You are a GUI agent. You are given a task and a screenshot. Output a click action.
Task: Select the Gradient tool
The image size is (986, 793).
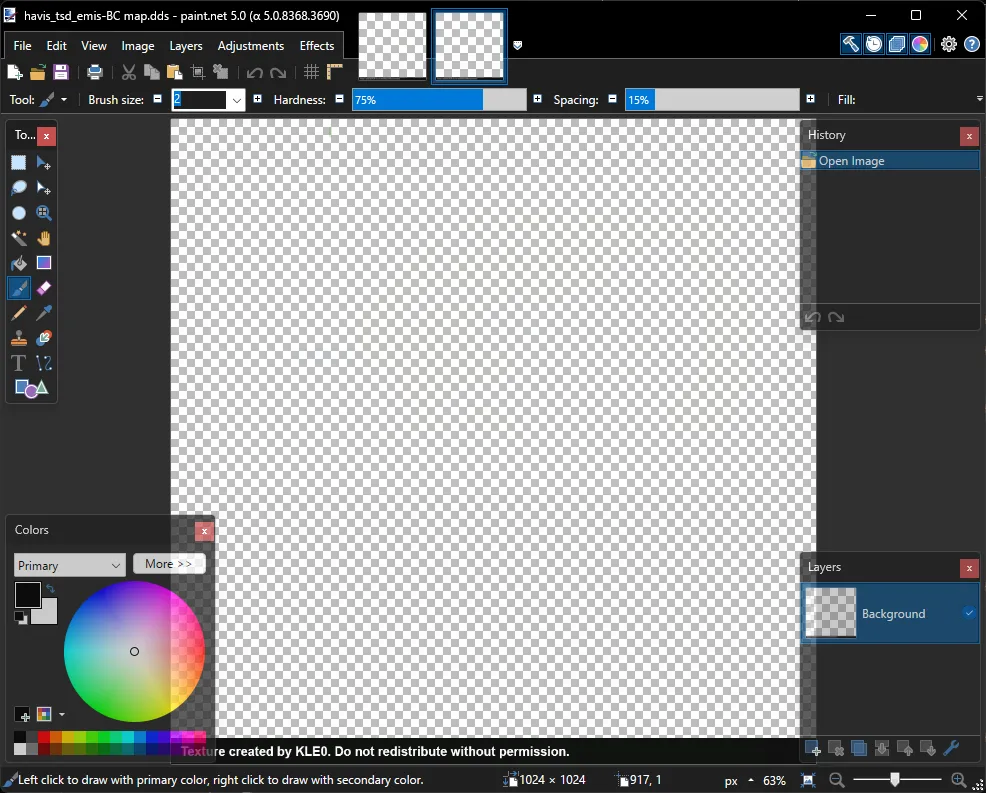(x=44, y=263)
